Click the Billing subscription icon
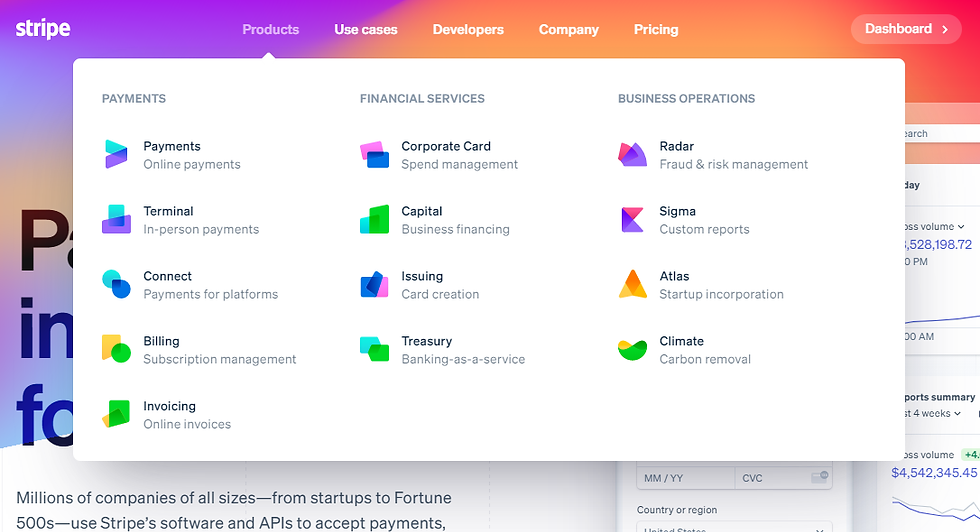Screen dimensions: 980x532 [116, 349]
